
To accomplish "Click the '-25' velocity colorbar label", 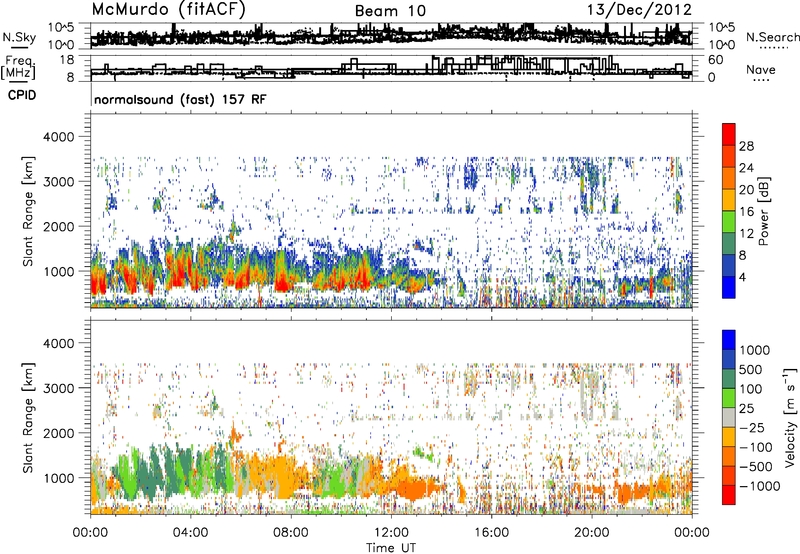I will [x=750, y=428].
